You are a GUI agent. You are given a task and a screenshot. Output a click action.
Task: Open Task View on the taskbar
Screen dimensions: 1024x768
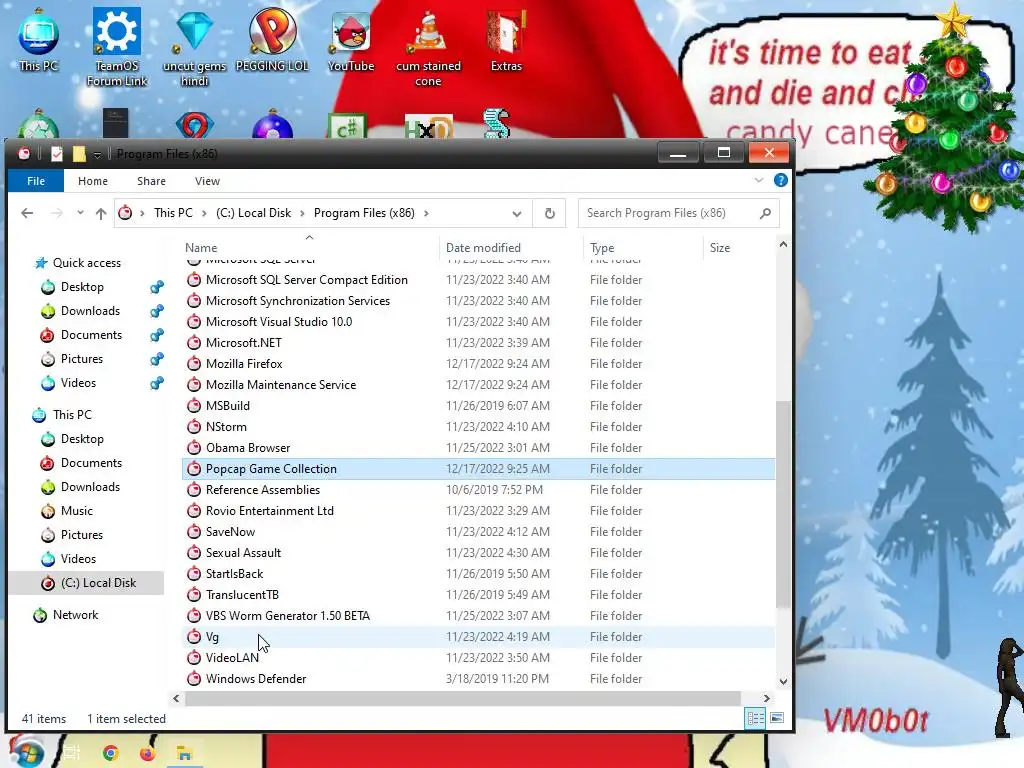tap(72, 753)
